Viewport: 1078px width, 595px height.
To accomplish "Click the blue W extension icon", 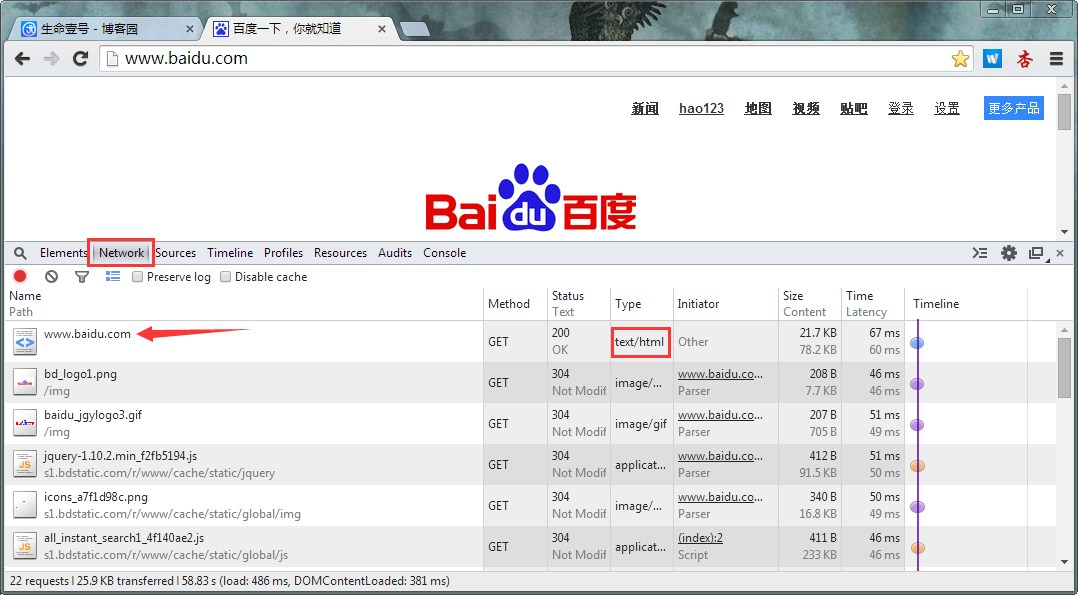I will click(x=992, y=59).
